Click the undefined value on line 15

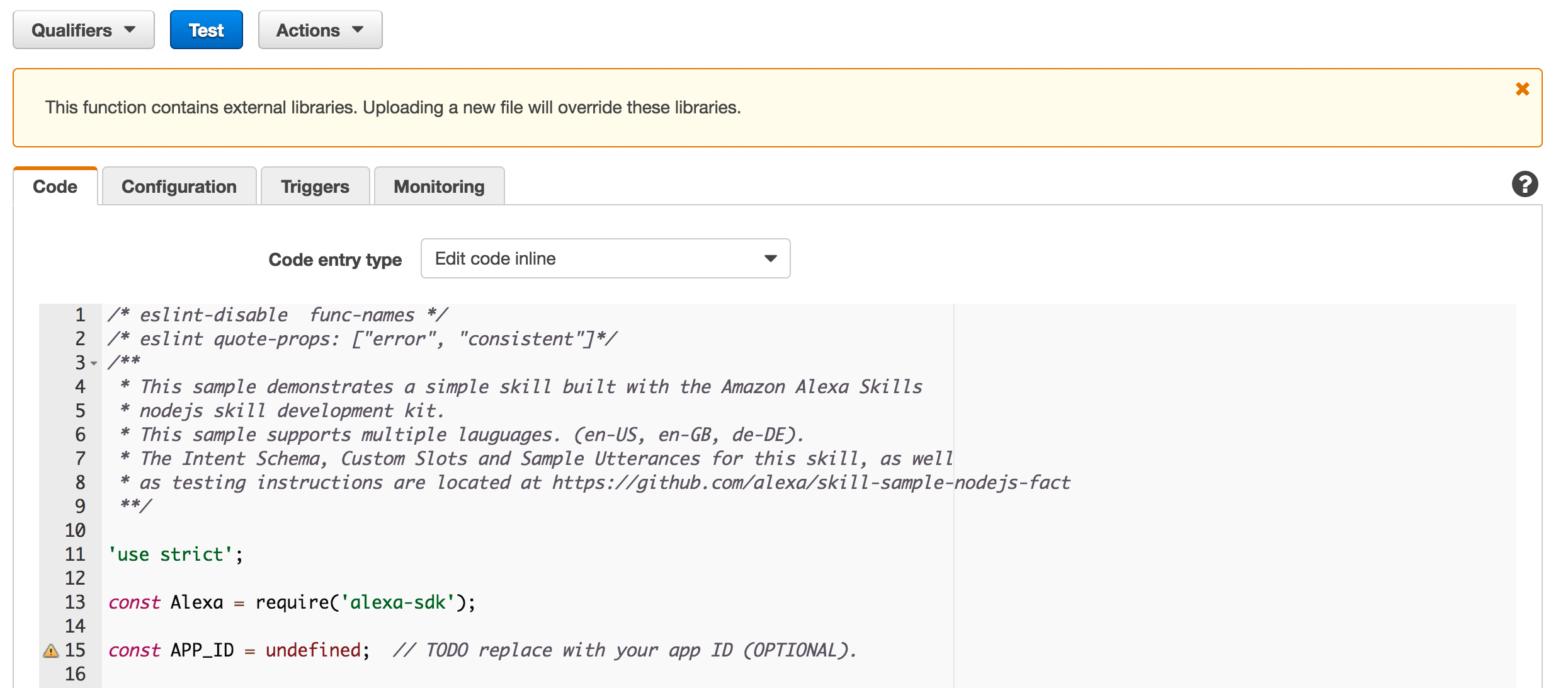[x=313, y=650]
